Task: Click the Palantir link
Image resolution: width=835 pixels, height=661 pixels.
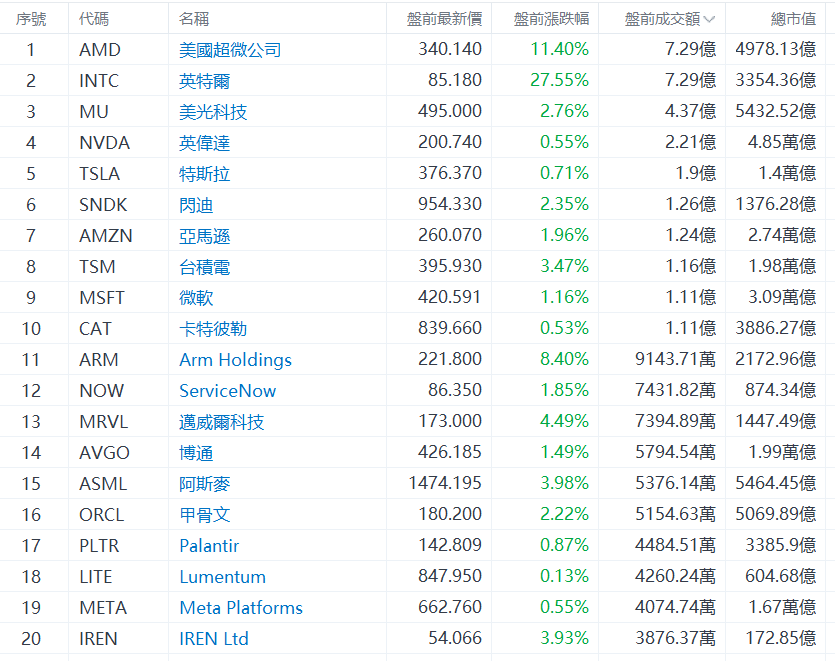Action: click(x=209, y=546)
